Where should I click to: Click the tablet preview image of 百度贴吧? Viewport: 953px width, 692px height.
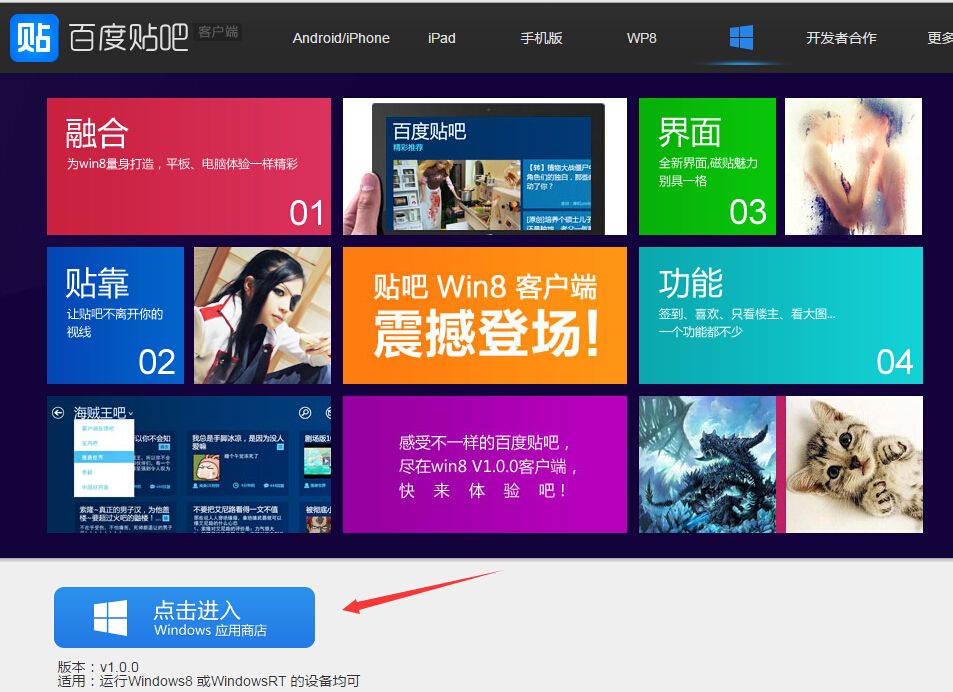(x=485, y=166)
